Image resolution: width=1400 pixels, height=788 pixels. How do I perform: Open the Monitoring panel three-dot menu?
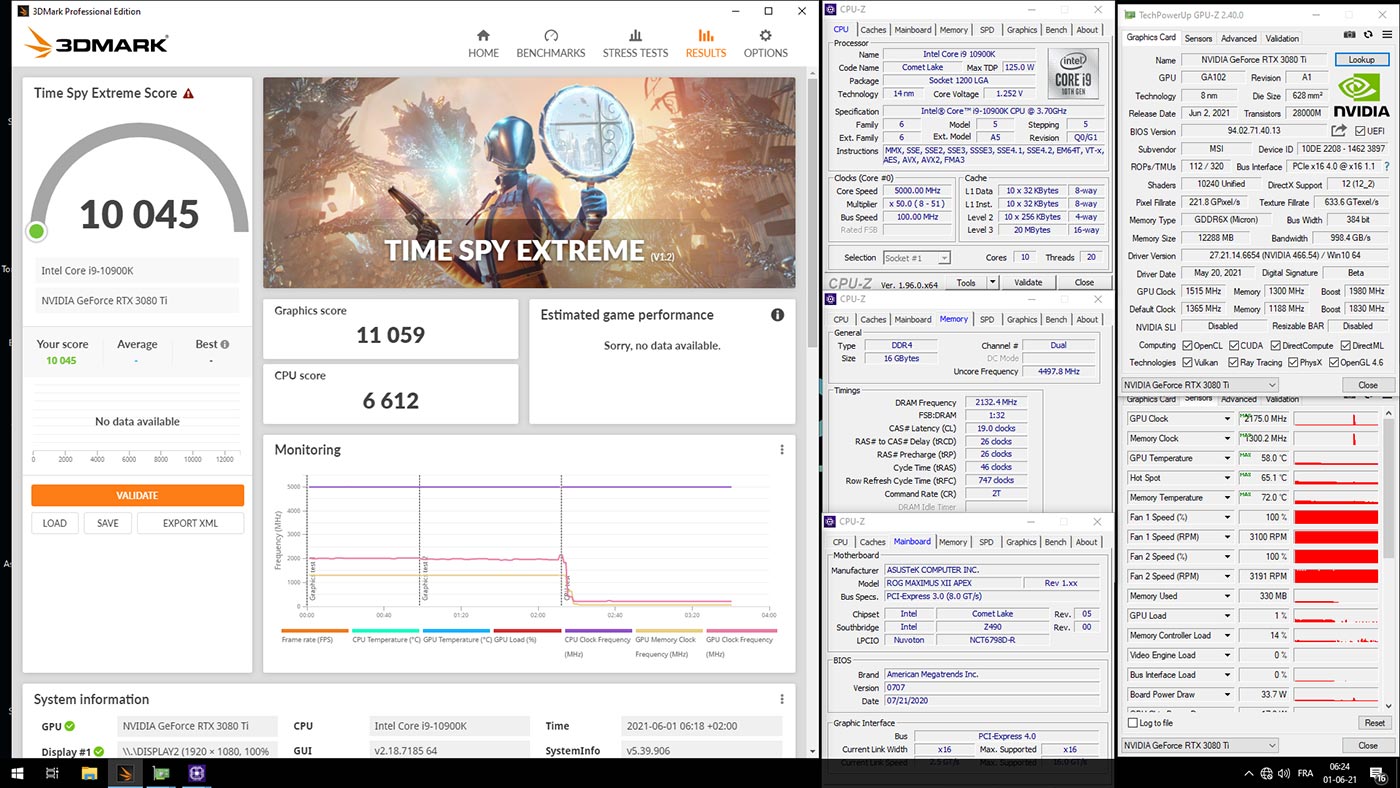click(x=782, y=450)
